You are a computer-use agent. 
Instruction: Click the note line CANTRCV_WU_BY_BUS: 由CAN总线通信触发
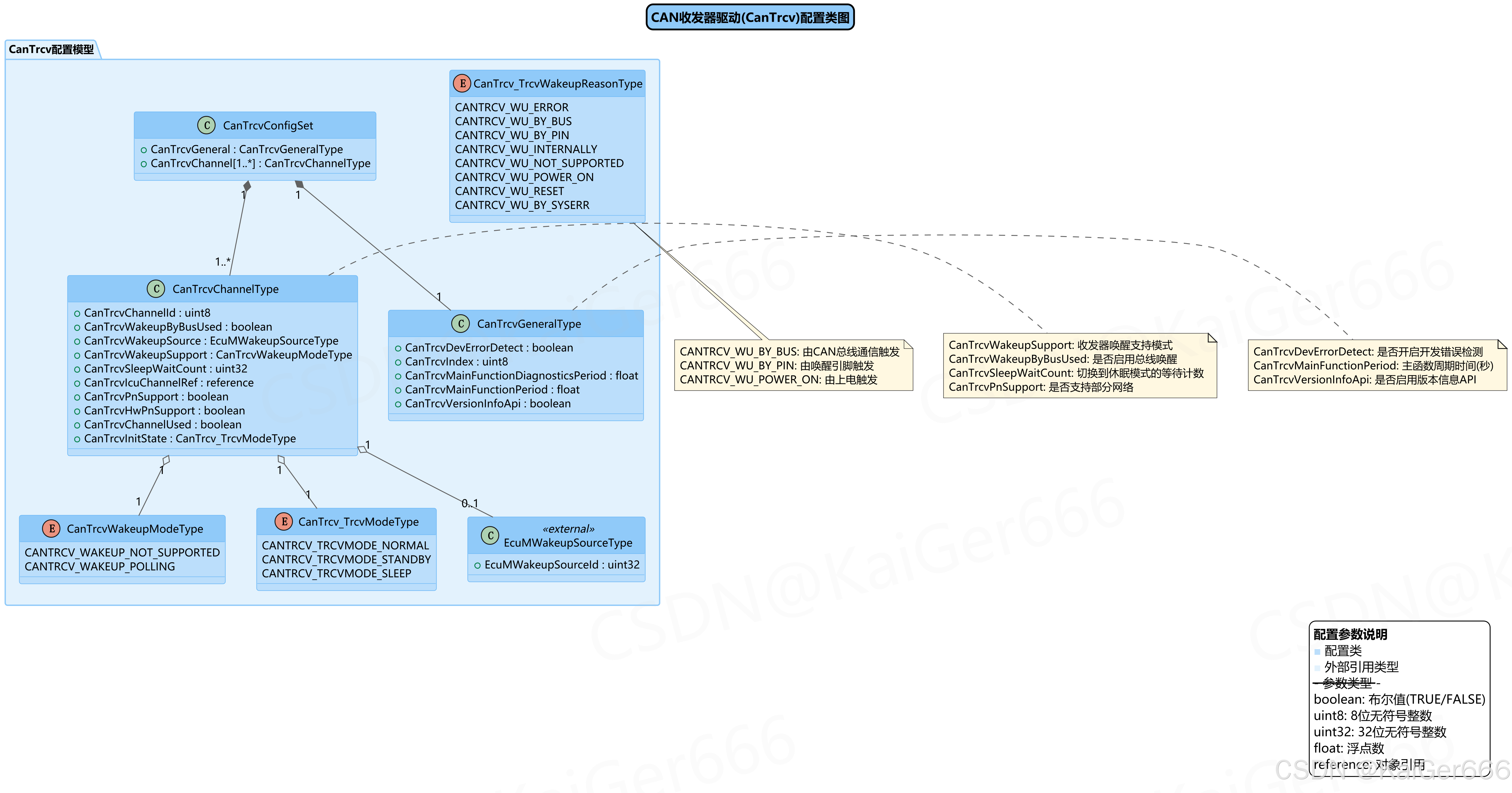(790, 352)
